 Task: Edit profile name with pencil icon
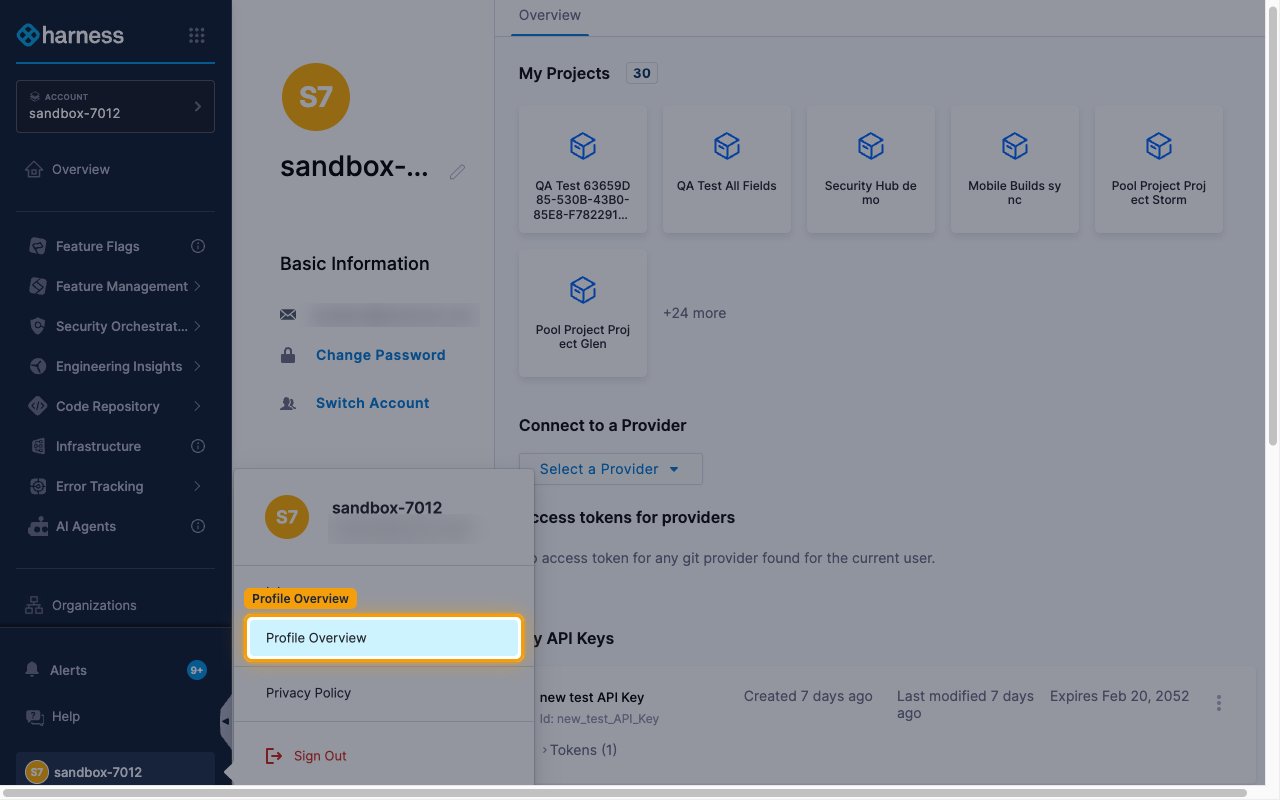[457, 172]
